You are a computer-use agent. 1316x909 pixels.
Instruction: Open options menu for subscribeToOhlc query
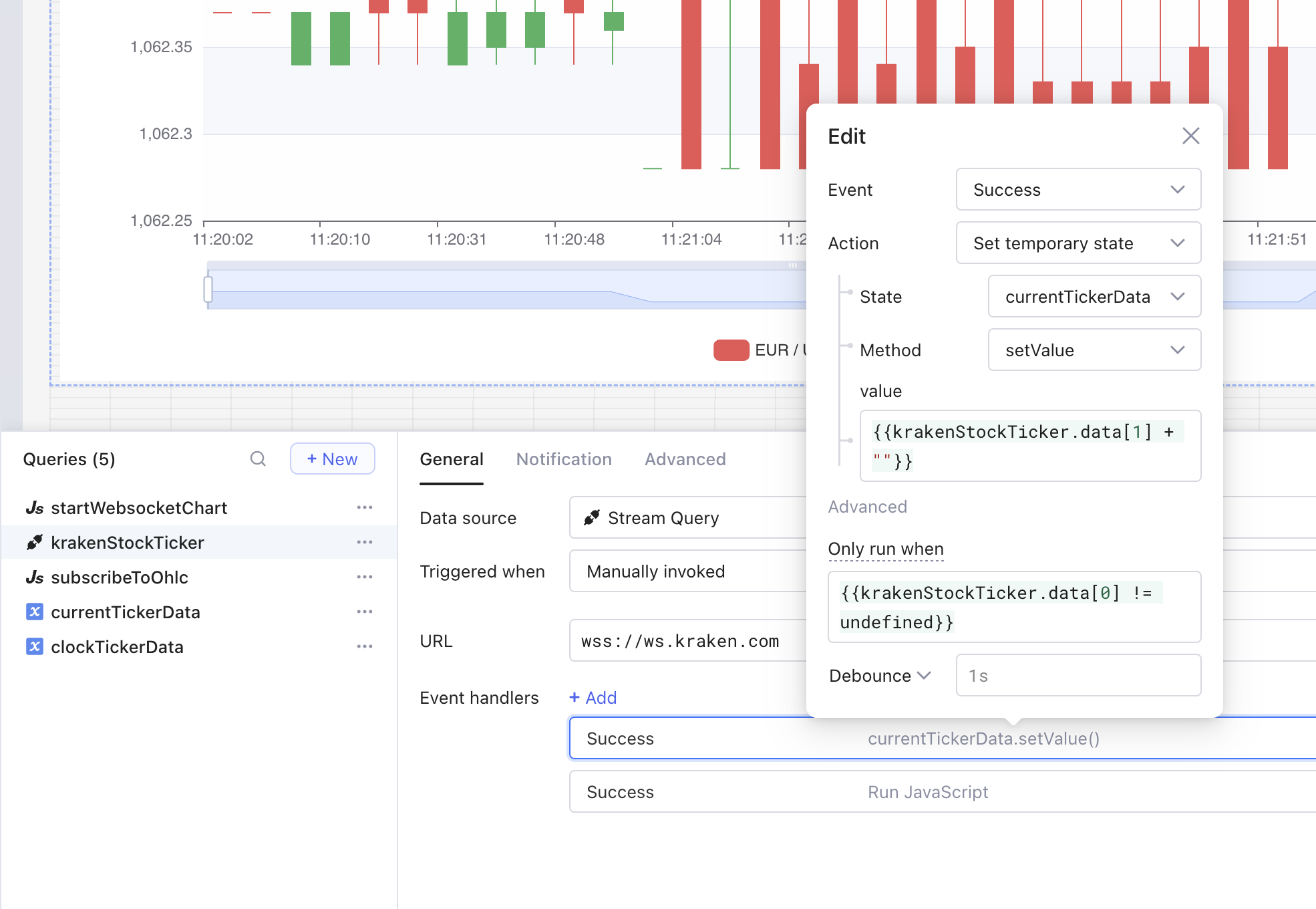click(x=364, y=577)
